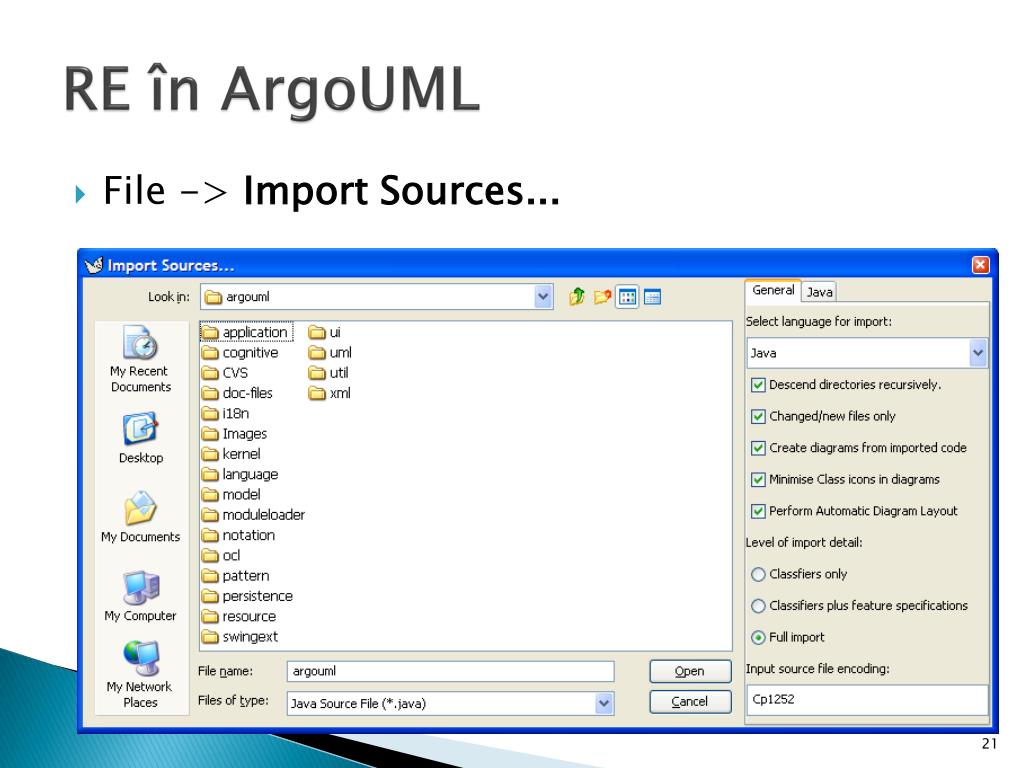Open My Computer shortcut
The height and width of the screenshot is (768, 1024).
pos(140,596)
